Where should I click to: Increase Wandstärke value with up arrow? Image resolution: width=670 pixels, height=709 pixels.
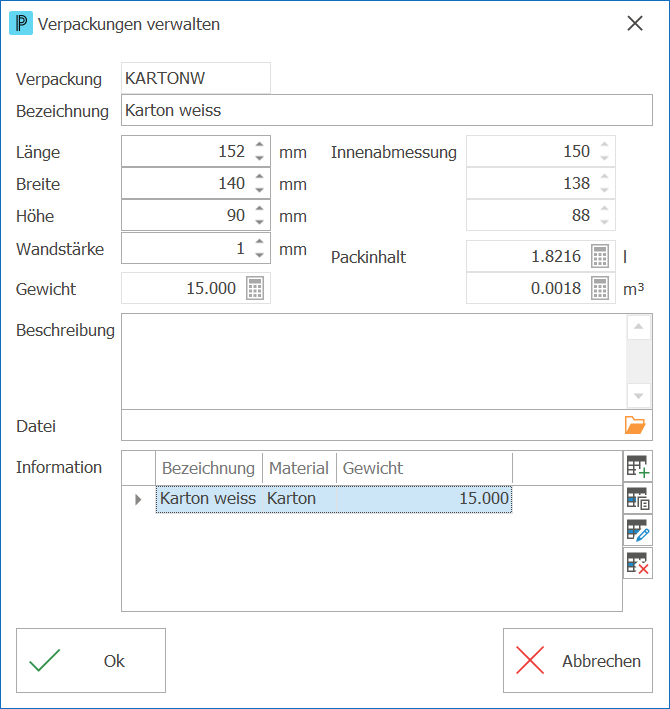(x=259, y=241)
